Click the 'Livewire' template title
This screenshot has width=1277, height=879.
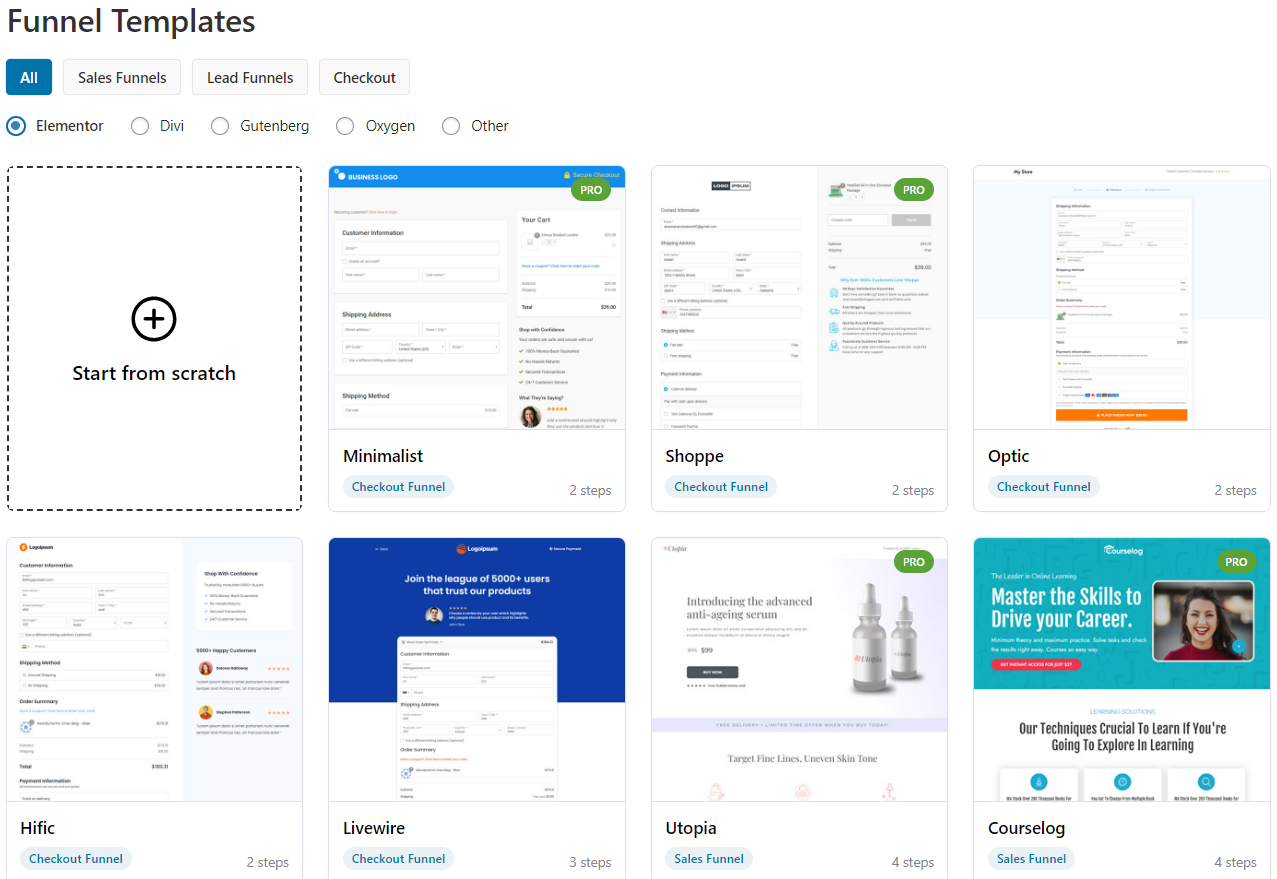click(x=374, y=828)
